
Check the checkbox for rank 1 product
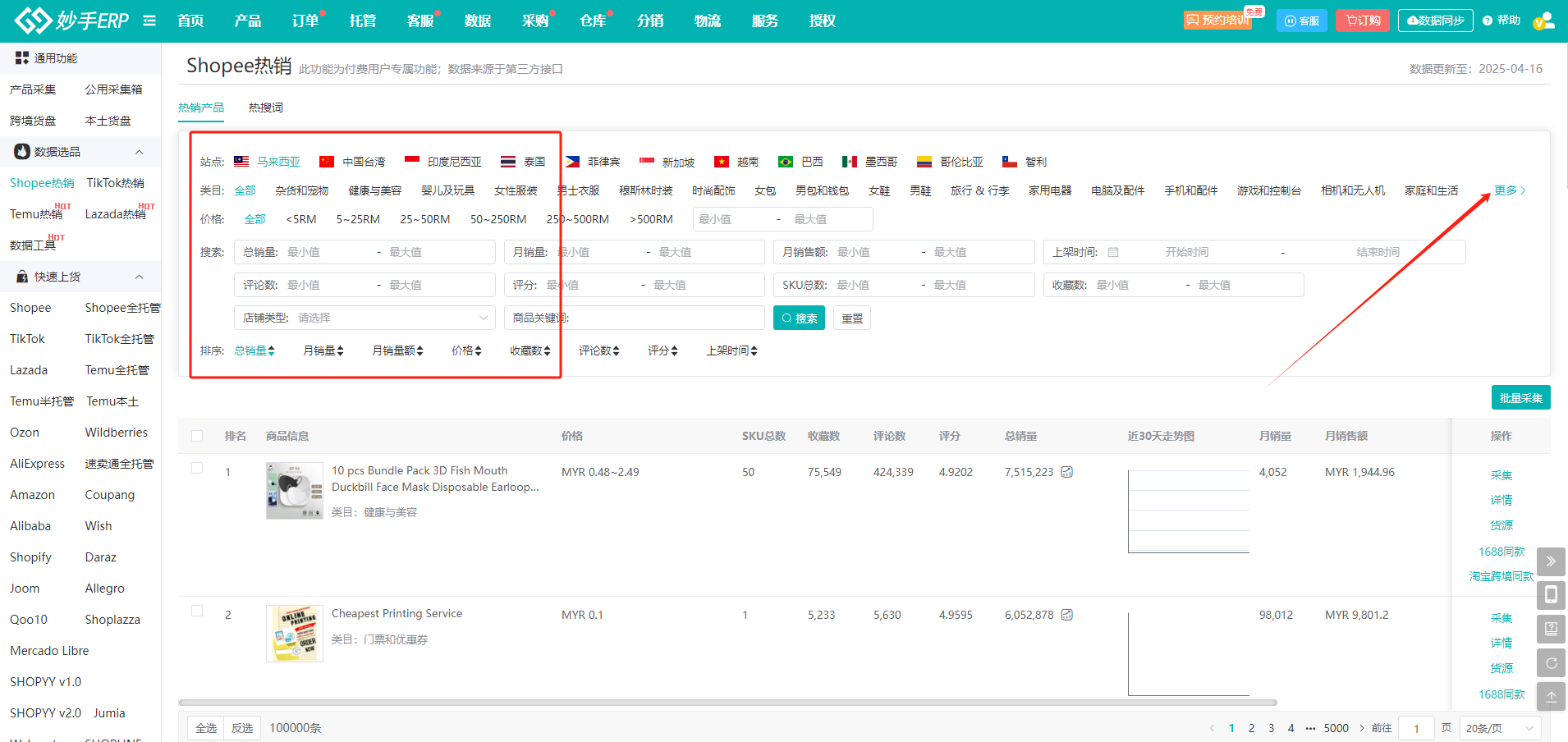point(197,468)
